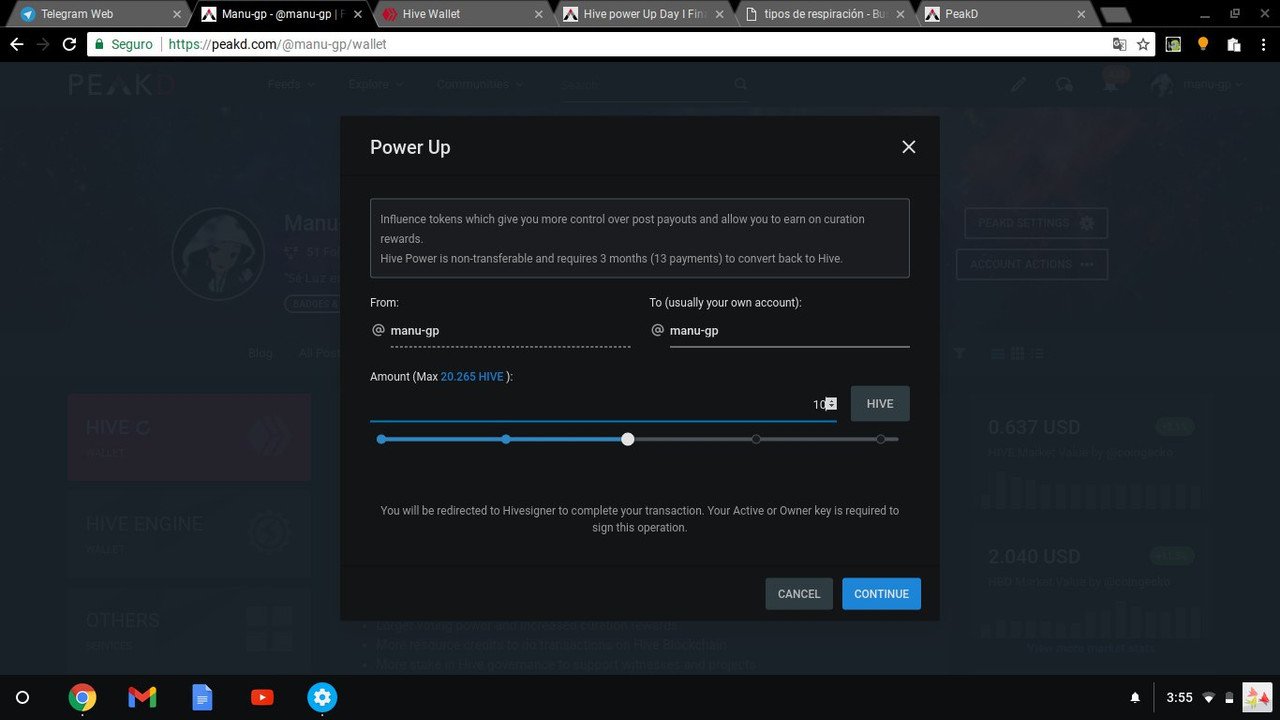Set slider to the fourth stop
1280x720 pixels.
click(756, 439)
